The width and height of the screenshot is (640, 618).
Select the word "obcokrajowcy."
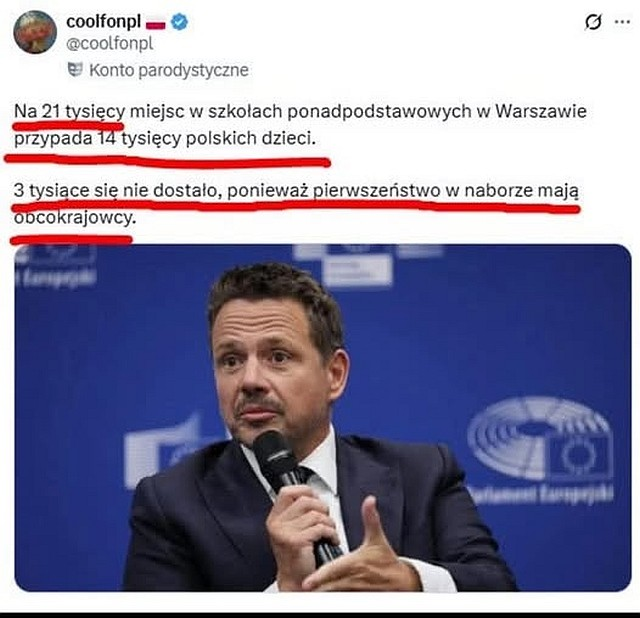coord(74,218)
